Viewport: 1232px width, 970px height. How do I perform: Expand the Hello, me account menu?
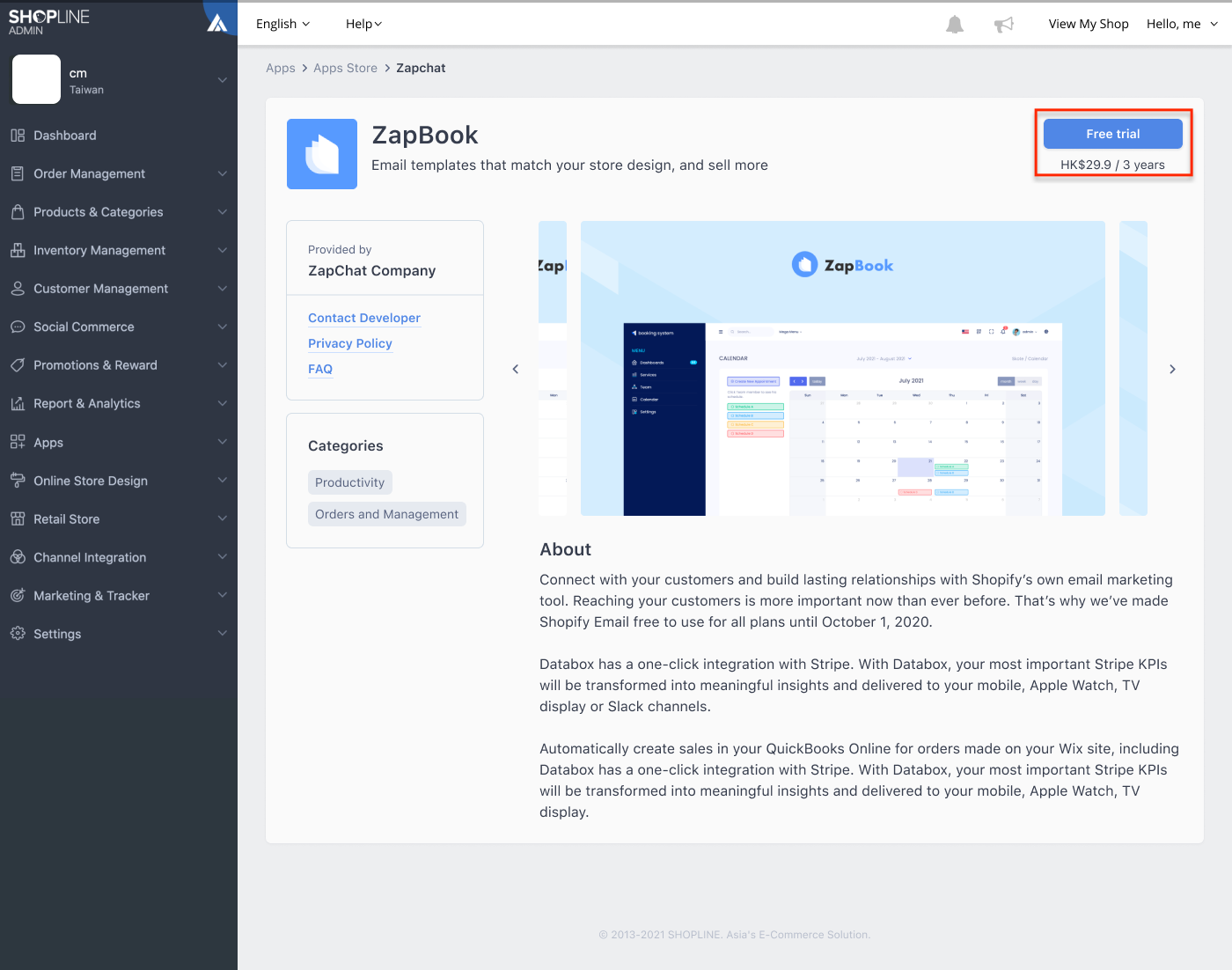click(1183, 24)
